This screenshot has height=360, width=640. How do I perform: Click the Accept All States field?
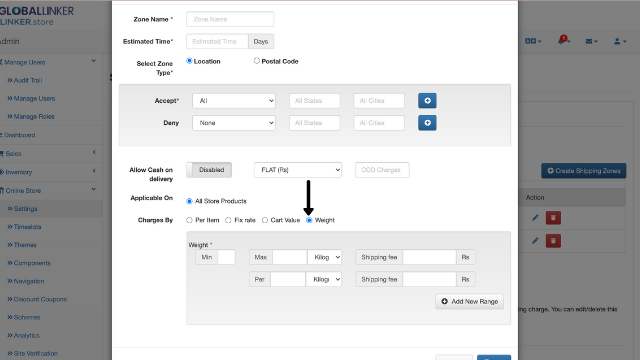click(x=314, y=101)
